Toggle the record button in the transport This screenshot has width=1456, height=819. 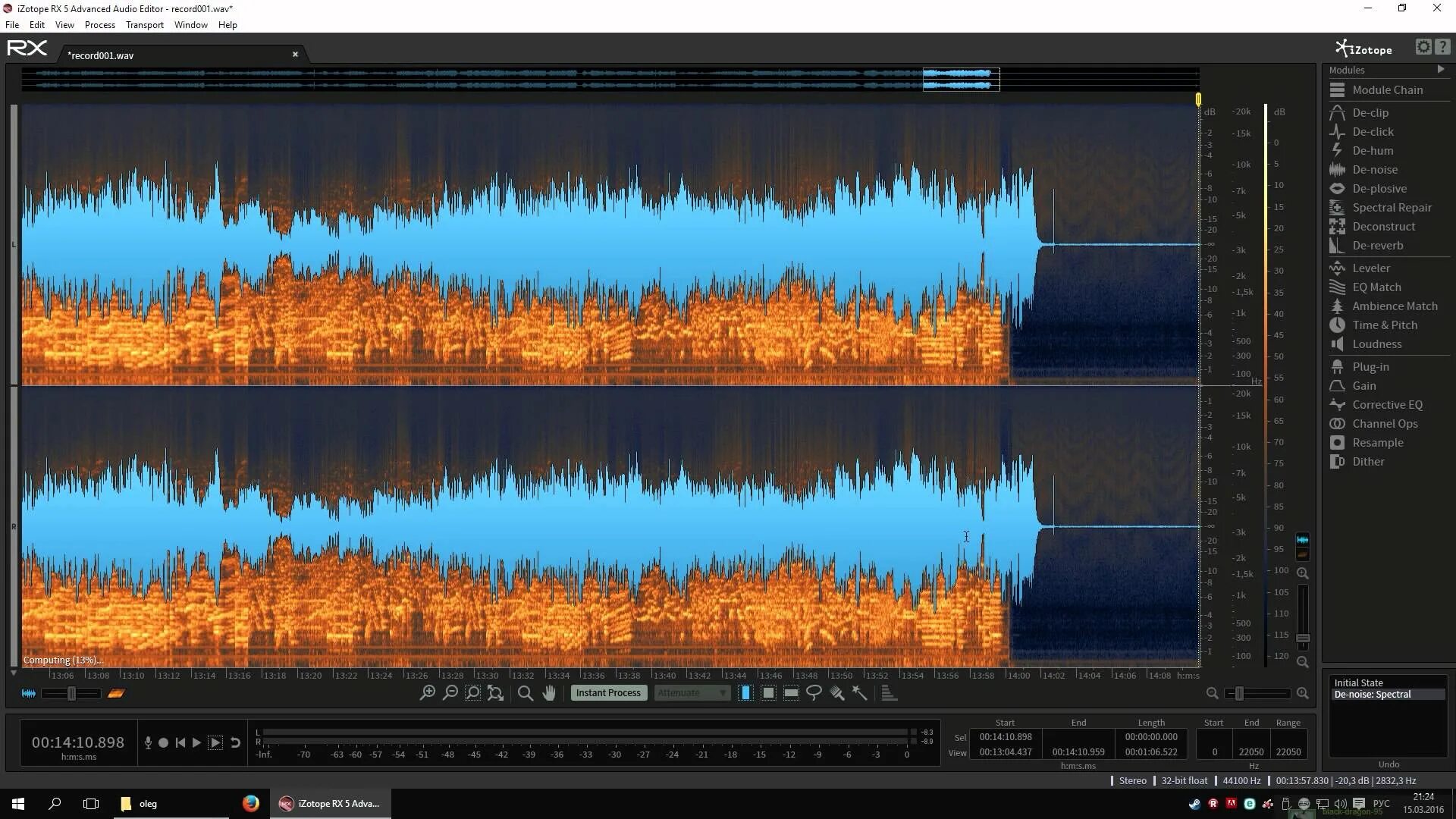click(x=163, y=742)
